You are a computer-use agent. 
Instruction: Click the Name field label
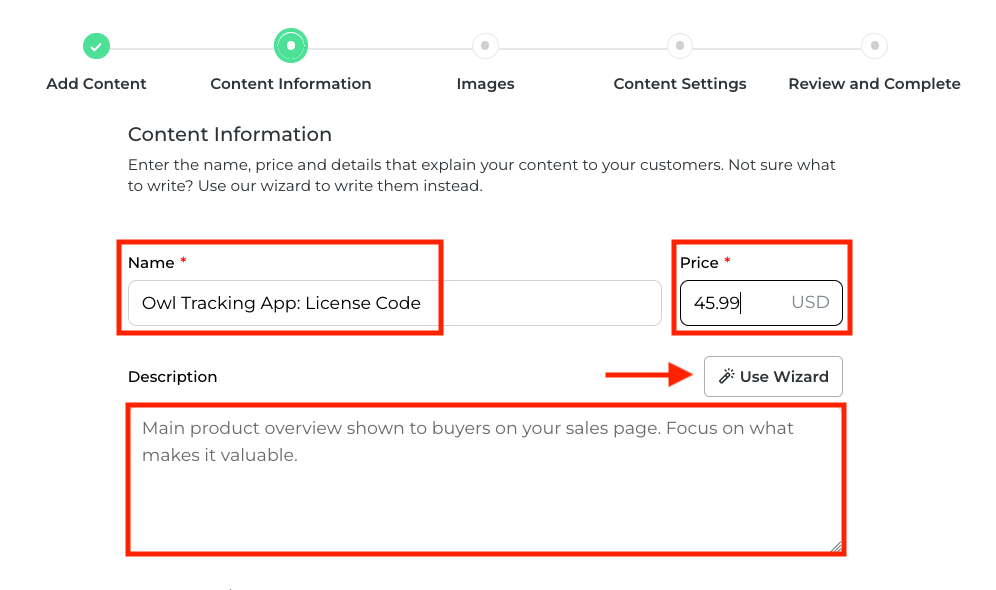coord(151,263)
